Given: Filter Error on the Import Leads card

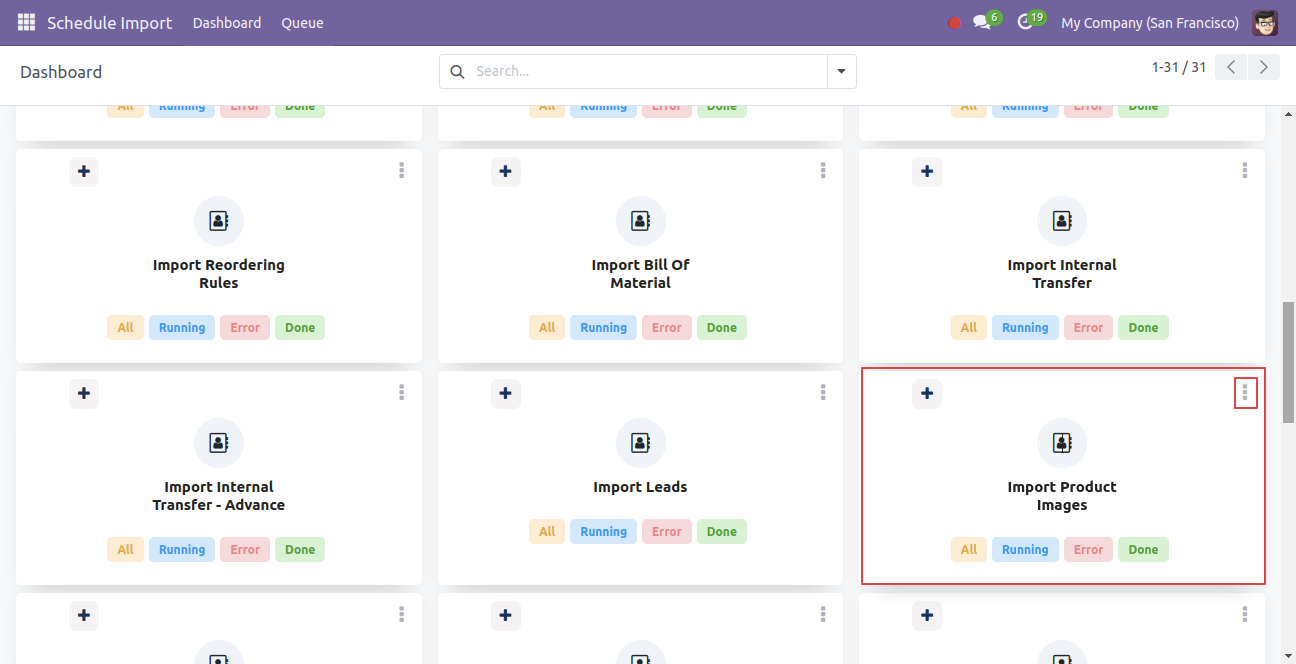Looking at the screenshot, I should [x=667, y=532].
